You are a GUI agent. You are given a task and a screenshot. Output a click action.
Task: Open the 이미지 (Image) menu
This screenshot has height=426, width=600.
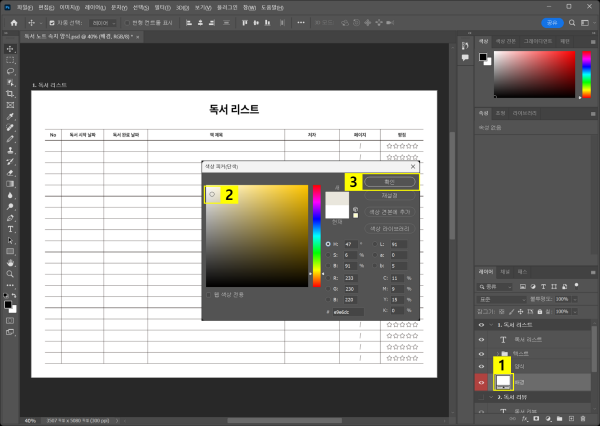point(70,7)
